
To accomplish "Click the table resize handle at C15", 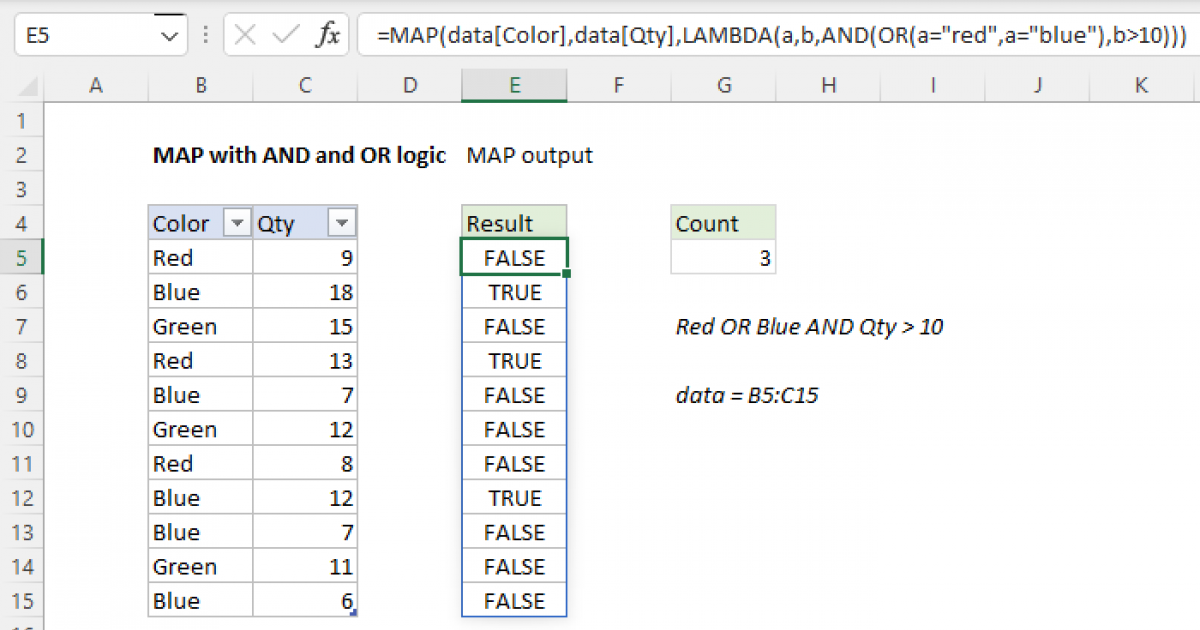I will pos(353,612).
